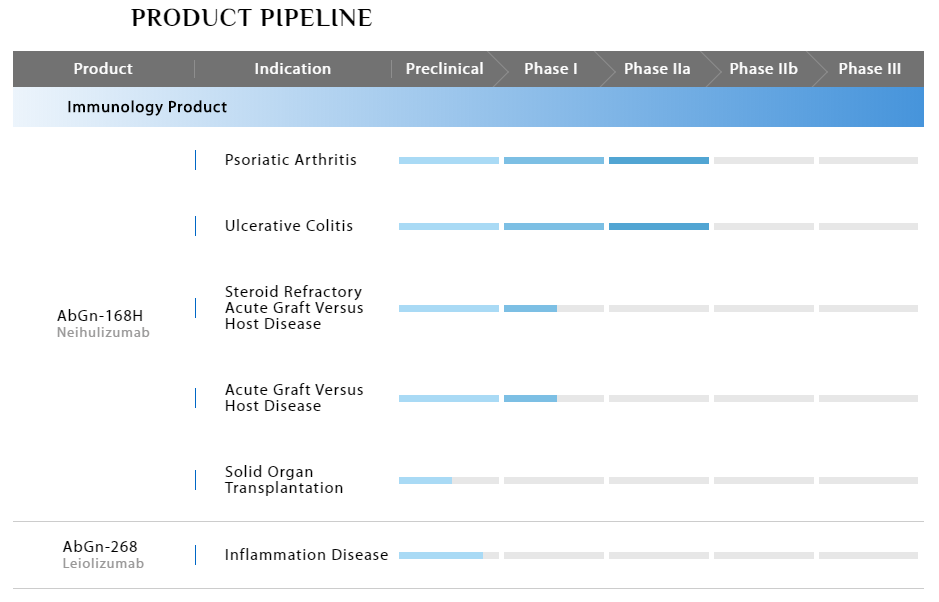Click the Solid Organ Transplantation indication
939x602 pixels.
283,480
